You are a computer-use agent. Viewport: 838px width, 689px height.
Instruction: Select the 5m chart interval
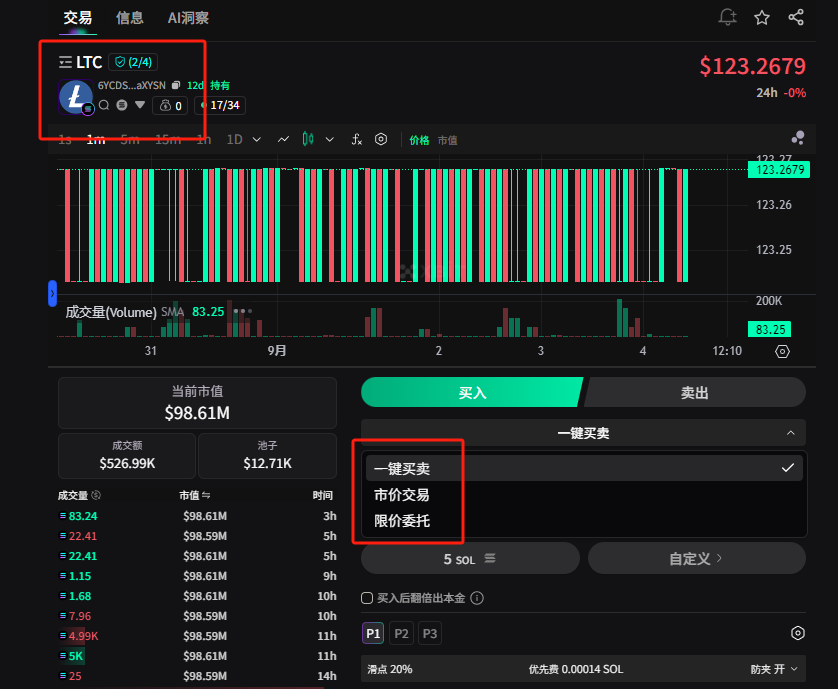(130, 140)
